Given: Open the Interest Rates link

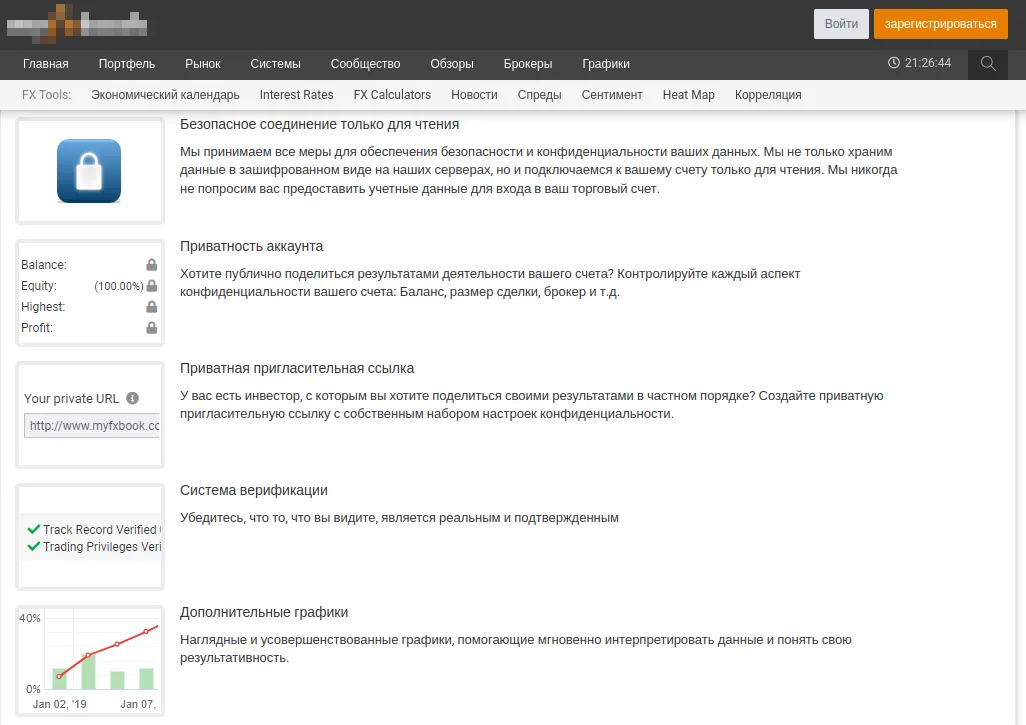Looking at the screenshot, I should coord(296,94).
